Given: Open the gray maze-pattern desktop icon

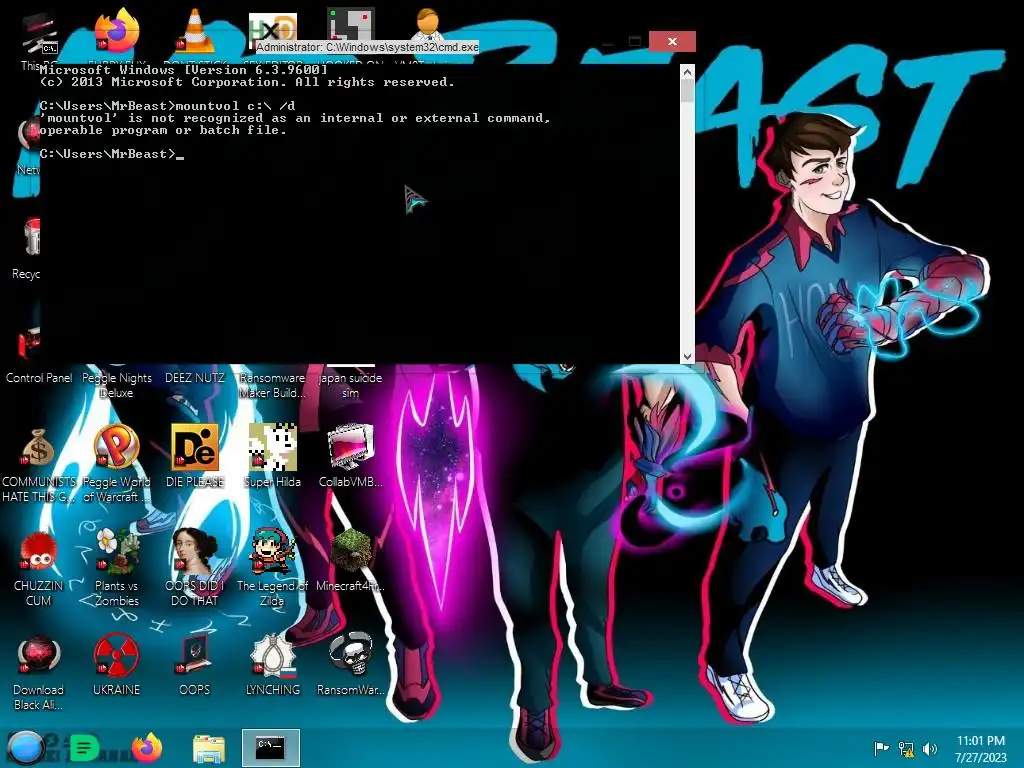Looking at the screenshot, I should (x=351, y=24).
